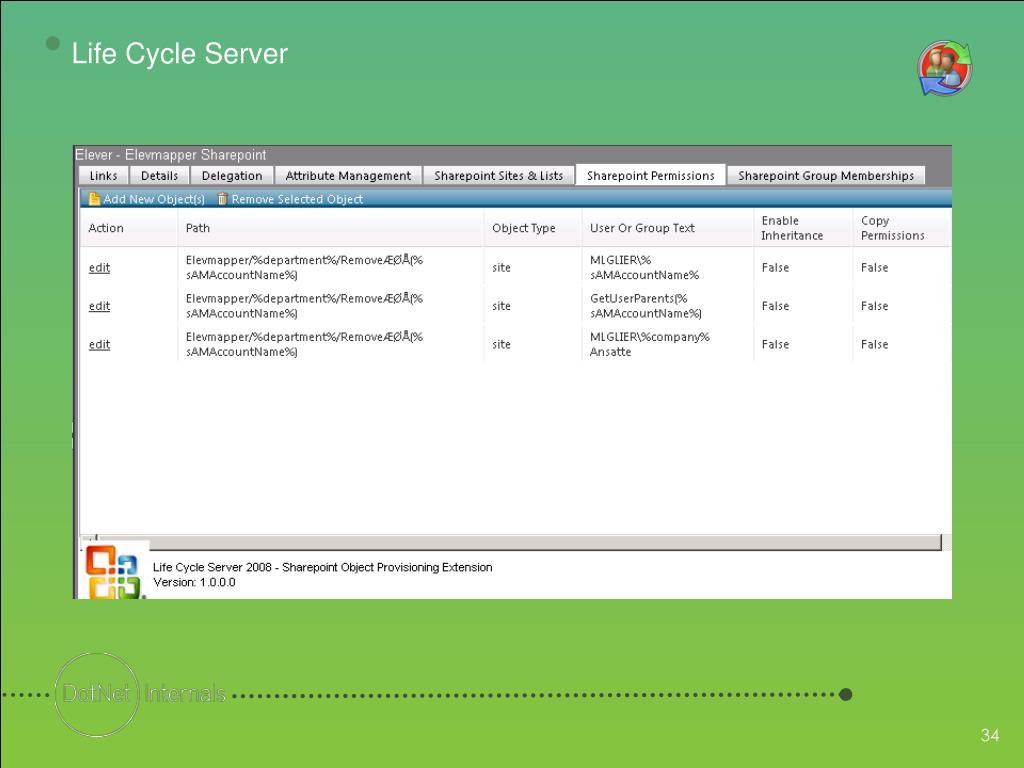Screen dimensions: 1024x768
Task: Click the slide number 34
Action: tap(989, 735)
